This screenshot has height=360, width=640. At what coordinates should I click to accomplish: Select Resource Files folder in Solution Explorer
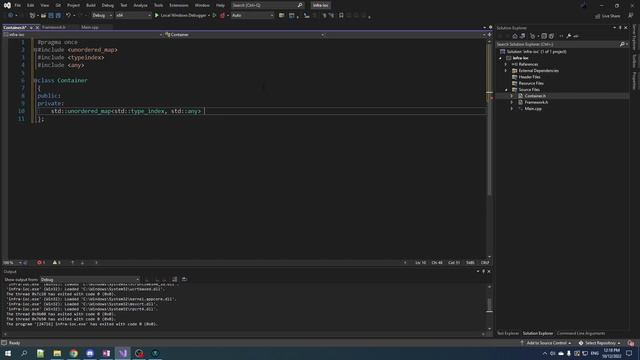pyautogui.click(x=531, y=83)
